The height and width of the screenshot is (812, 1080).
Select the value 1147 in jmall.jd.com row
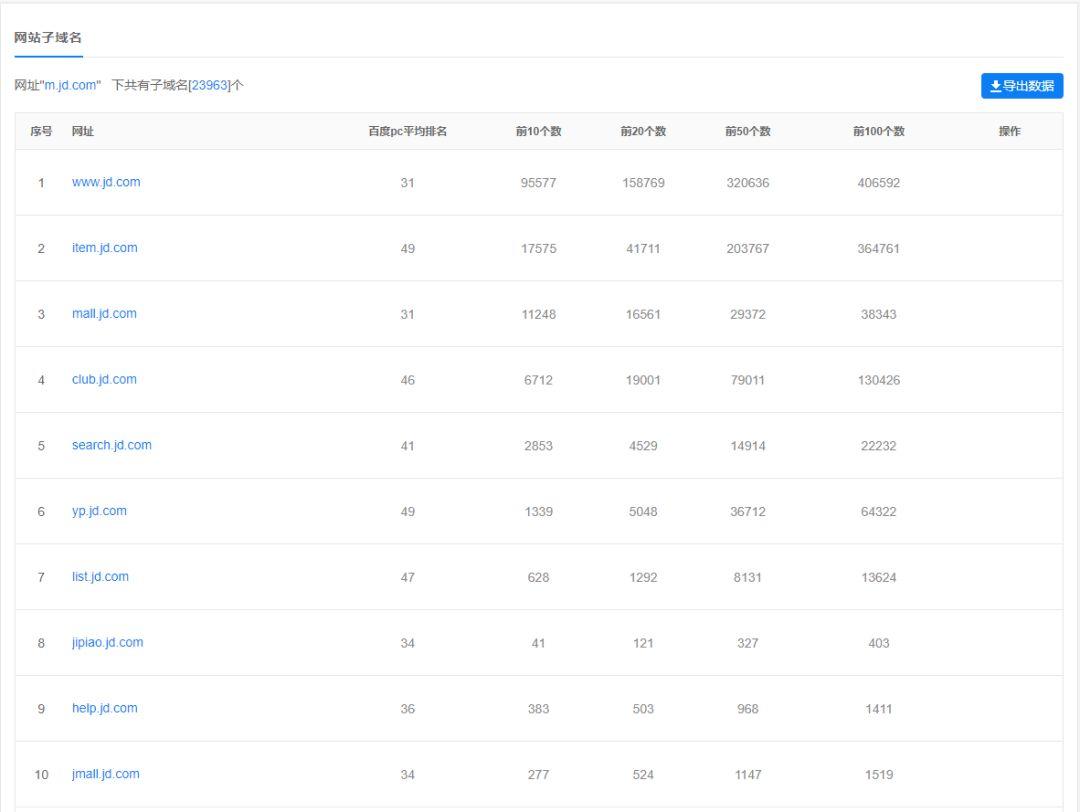(748, 775)
